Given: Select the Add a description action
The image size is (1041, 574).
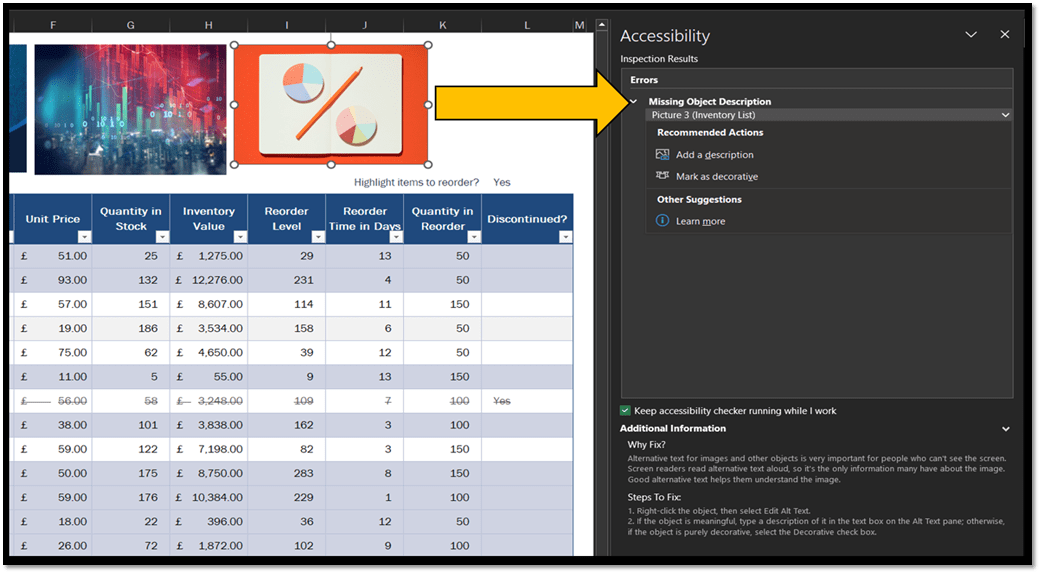Looking at the screenshot, I should click(x=714, y=155).
